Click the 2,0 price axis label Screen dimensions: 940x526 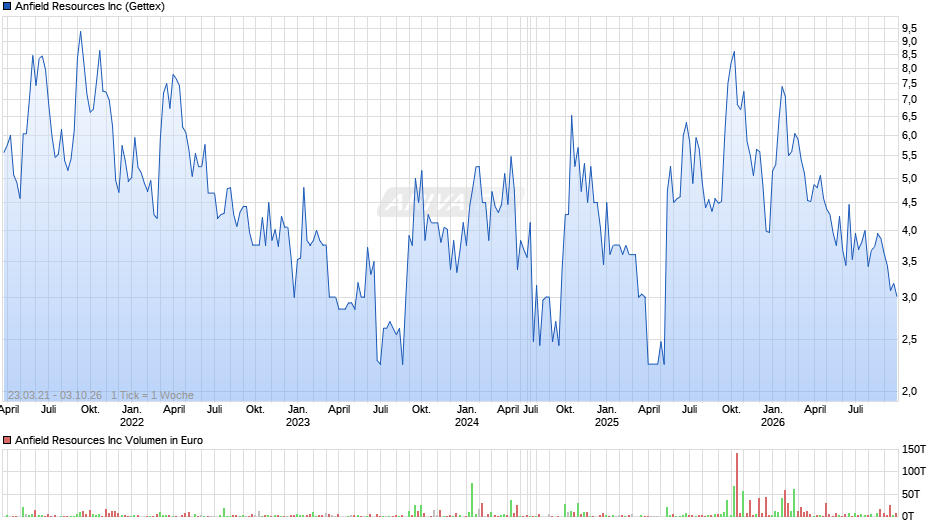click(909, 392)
